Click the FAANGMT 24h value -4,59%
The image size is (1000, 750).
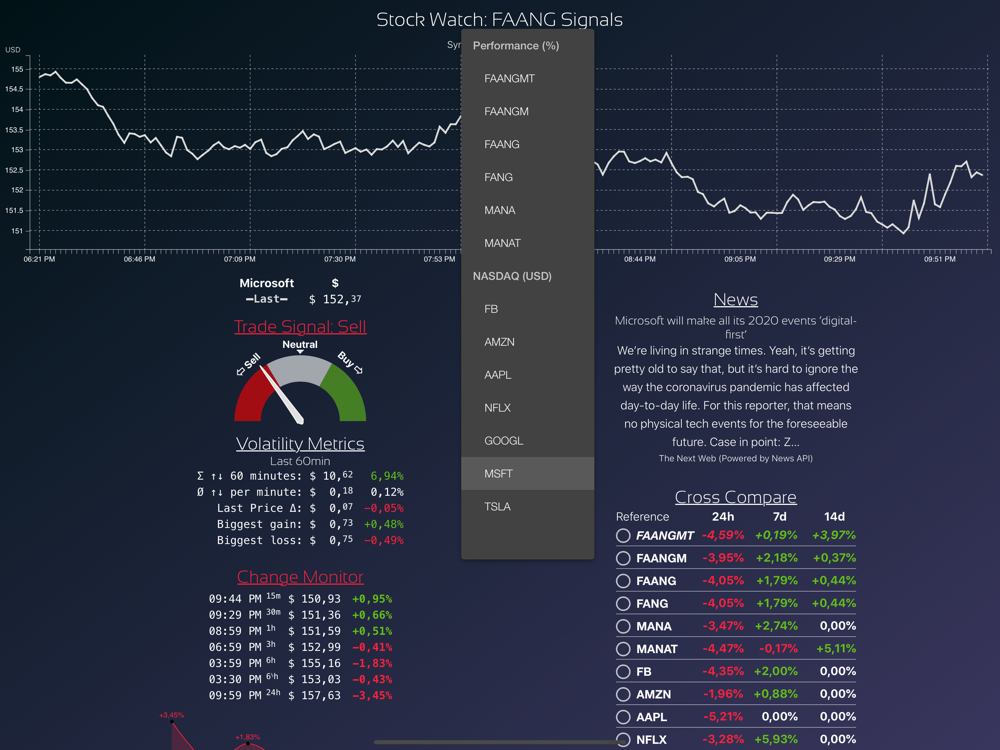click(x=723, y=536)
